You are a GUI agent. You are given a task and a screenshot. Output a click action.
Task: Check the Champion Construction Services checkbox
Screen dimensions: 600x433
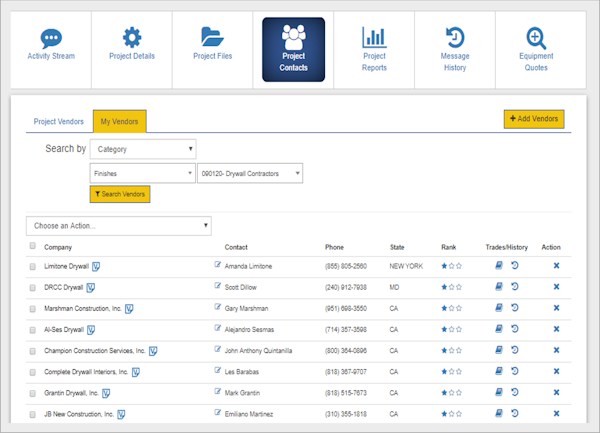click(33, 351)
